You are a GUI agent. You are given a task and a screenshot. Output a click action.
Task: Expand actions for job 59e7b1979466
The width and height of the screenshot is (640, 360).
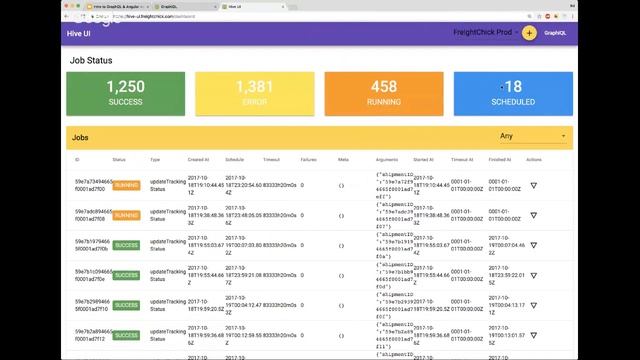[x=533, y=245]
